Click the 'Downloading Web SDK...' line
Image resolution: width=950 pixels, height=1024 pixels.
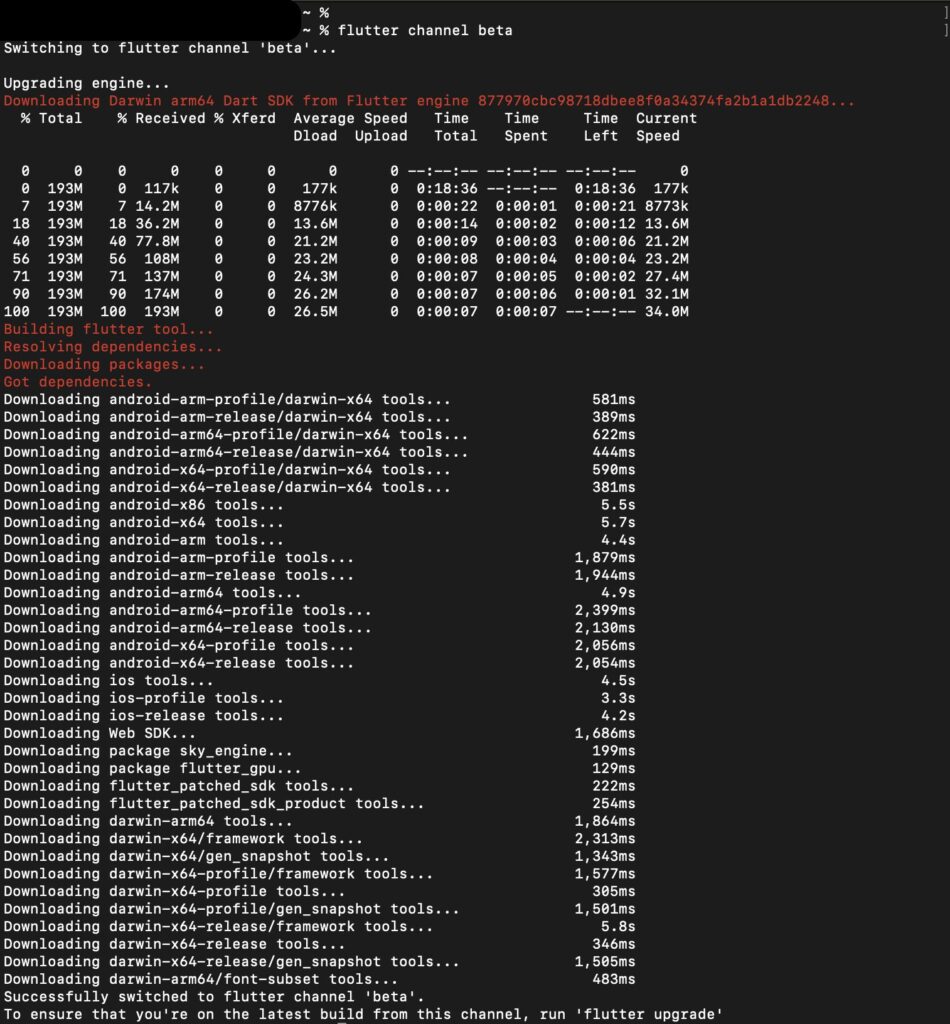(x=99, y=734)
